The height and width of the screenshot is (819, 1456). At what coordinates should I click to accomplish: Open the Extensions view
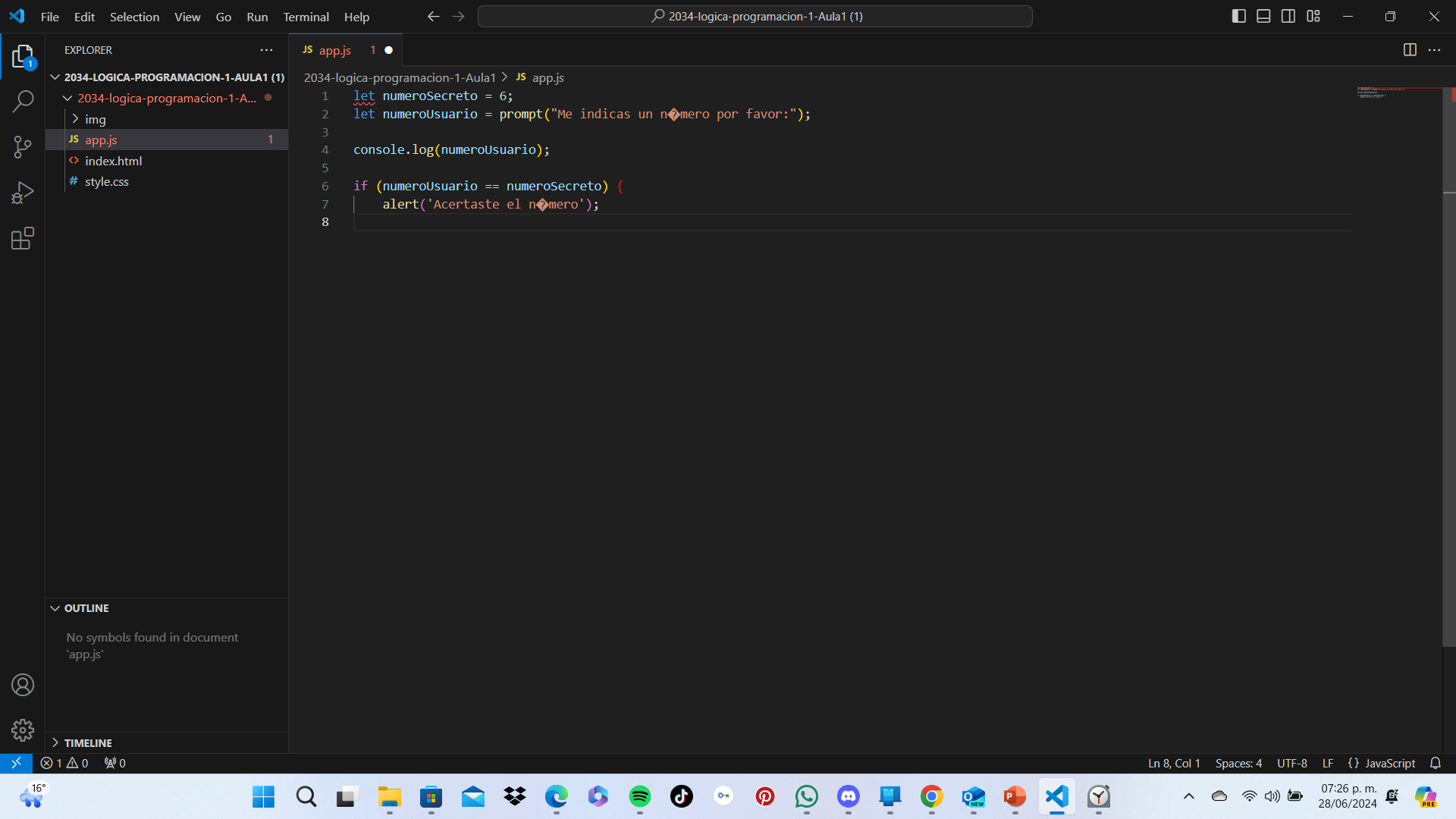pos(23,238)
